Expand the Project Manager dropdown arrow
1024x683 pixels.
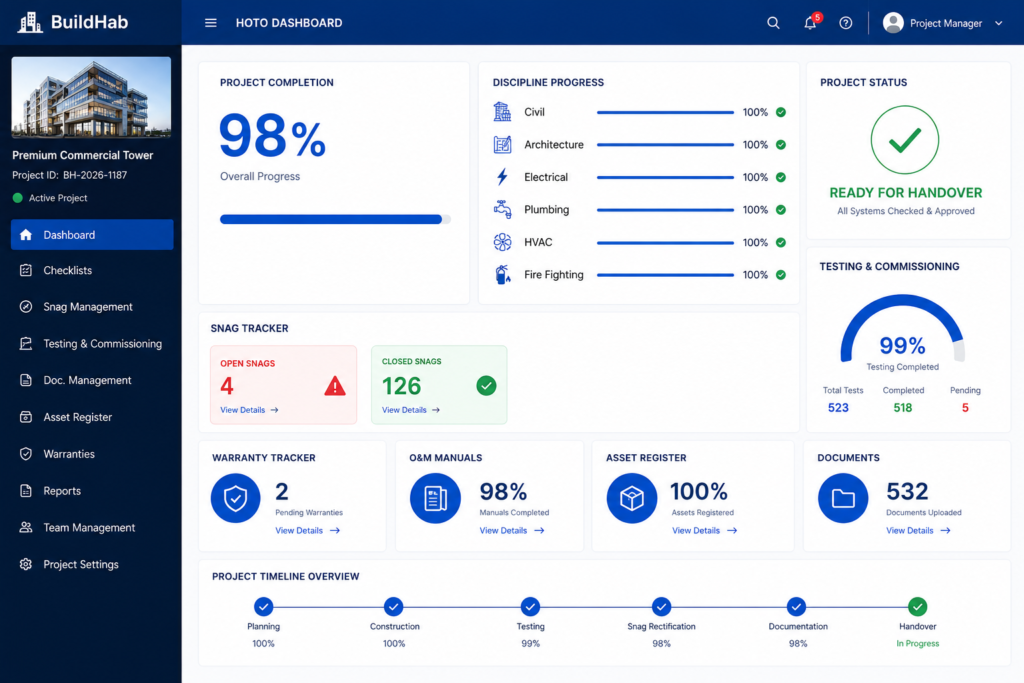coord(999,23)
